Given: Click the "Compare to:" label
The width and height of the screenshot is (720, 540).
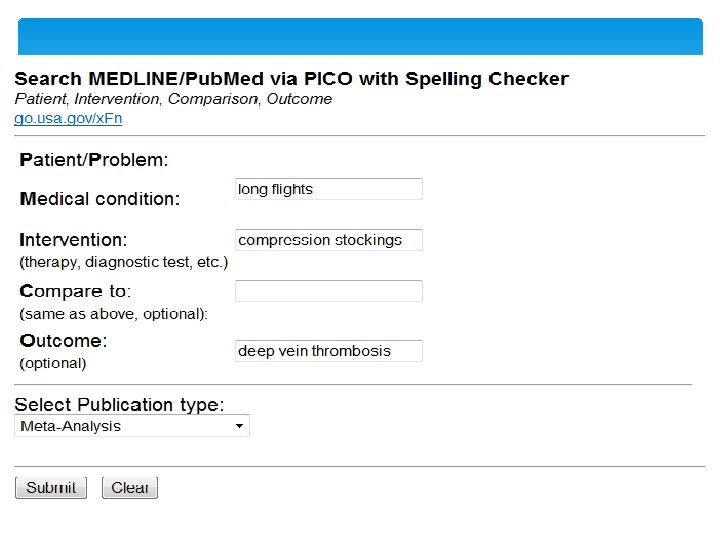Looking at the screenshot, I should [76, 292].
